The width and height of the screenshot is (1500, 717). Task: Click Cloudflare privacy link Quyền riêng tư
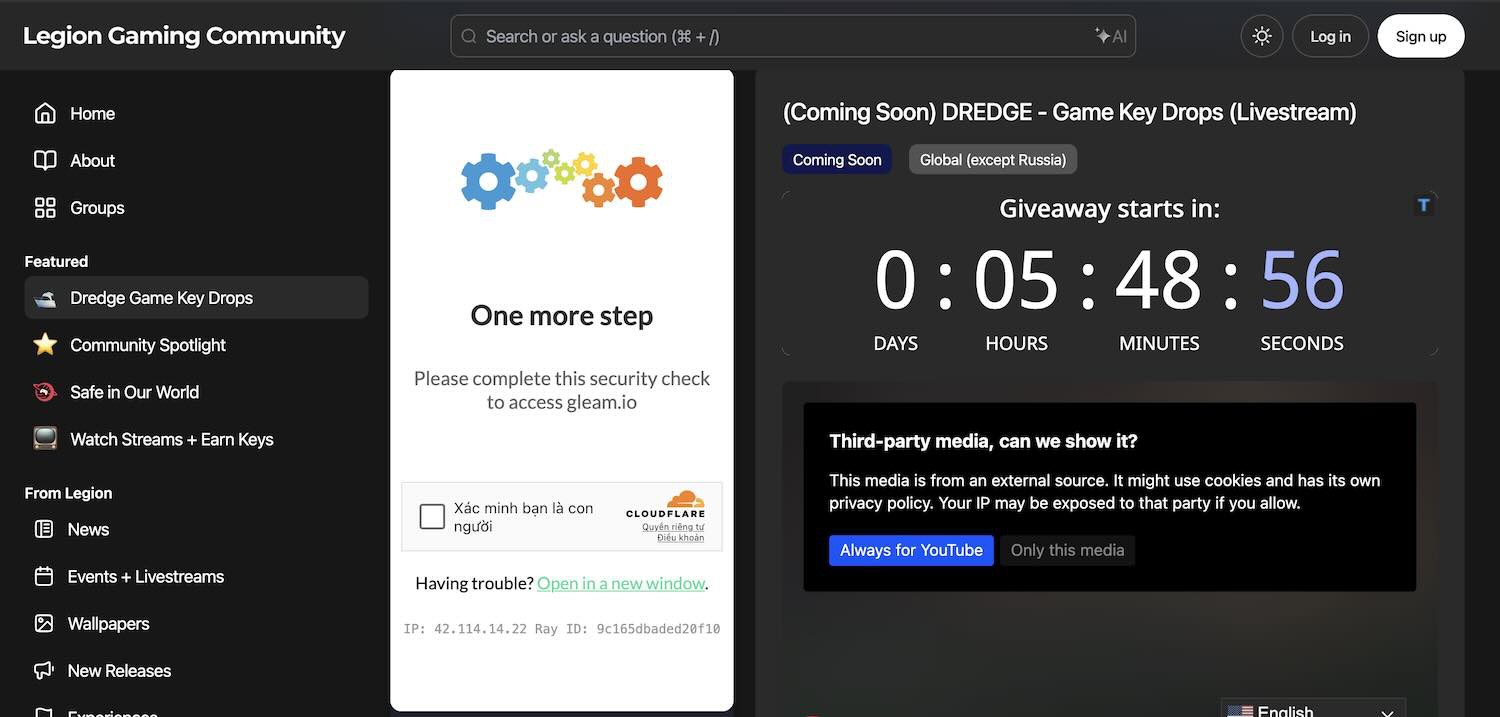point(673,527)
